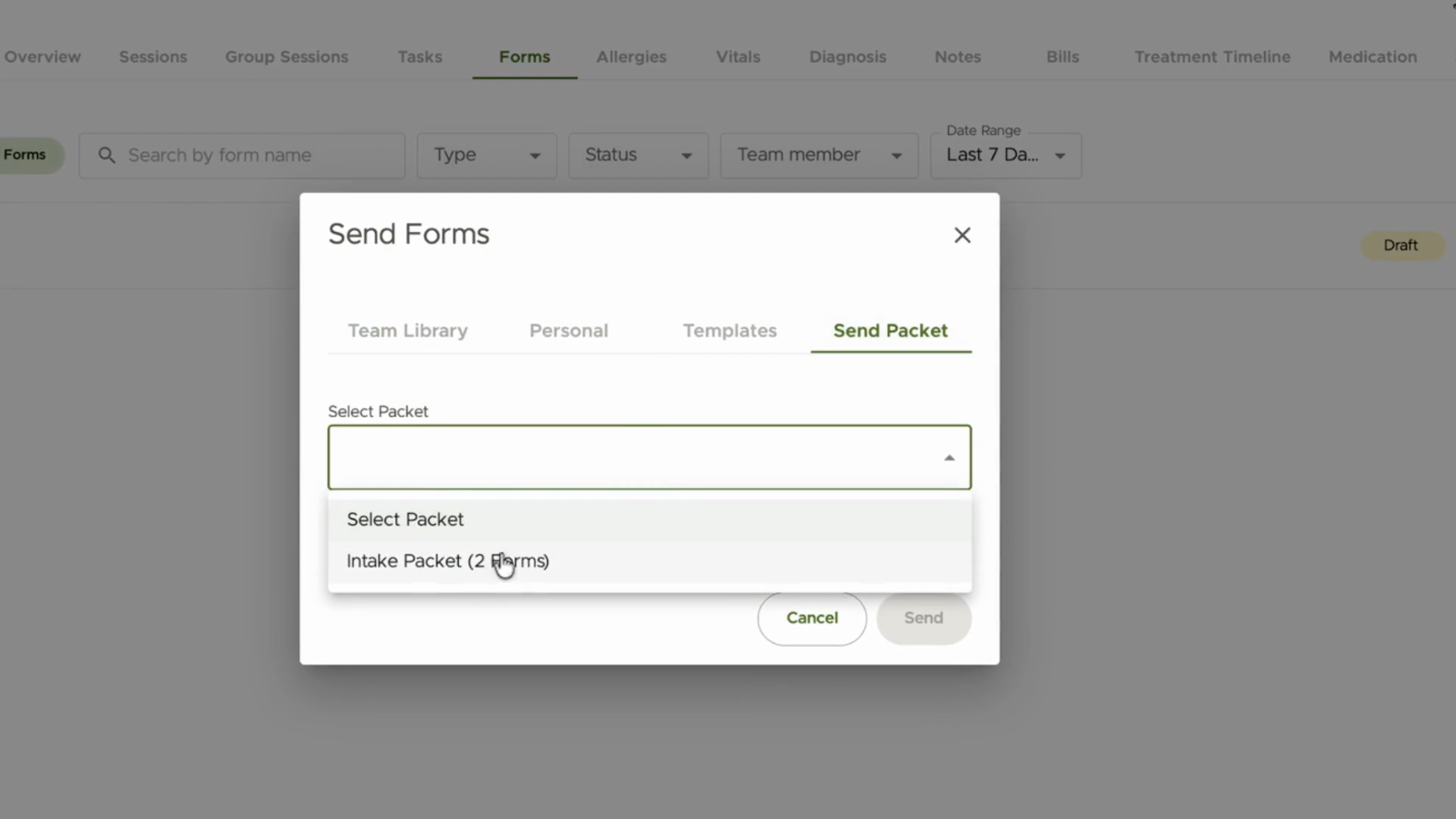This screenshot has width=1456, height=819.
Task: Change the Date Range dropdown
Action: 1006,155
